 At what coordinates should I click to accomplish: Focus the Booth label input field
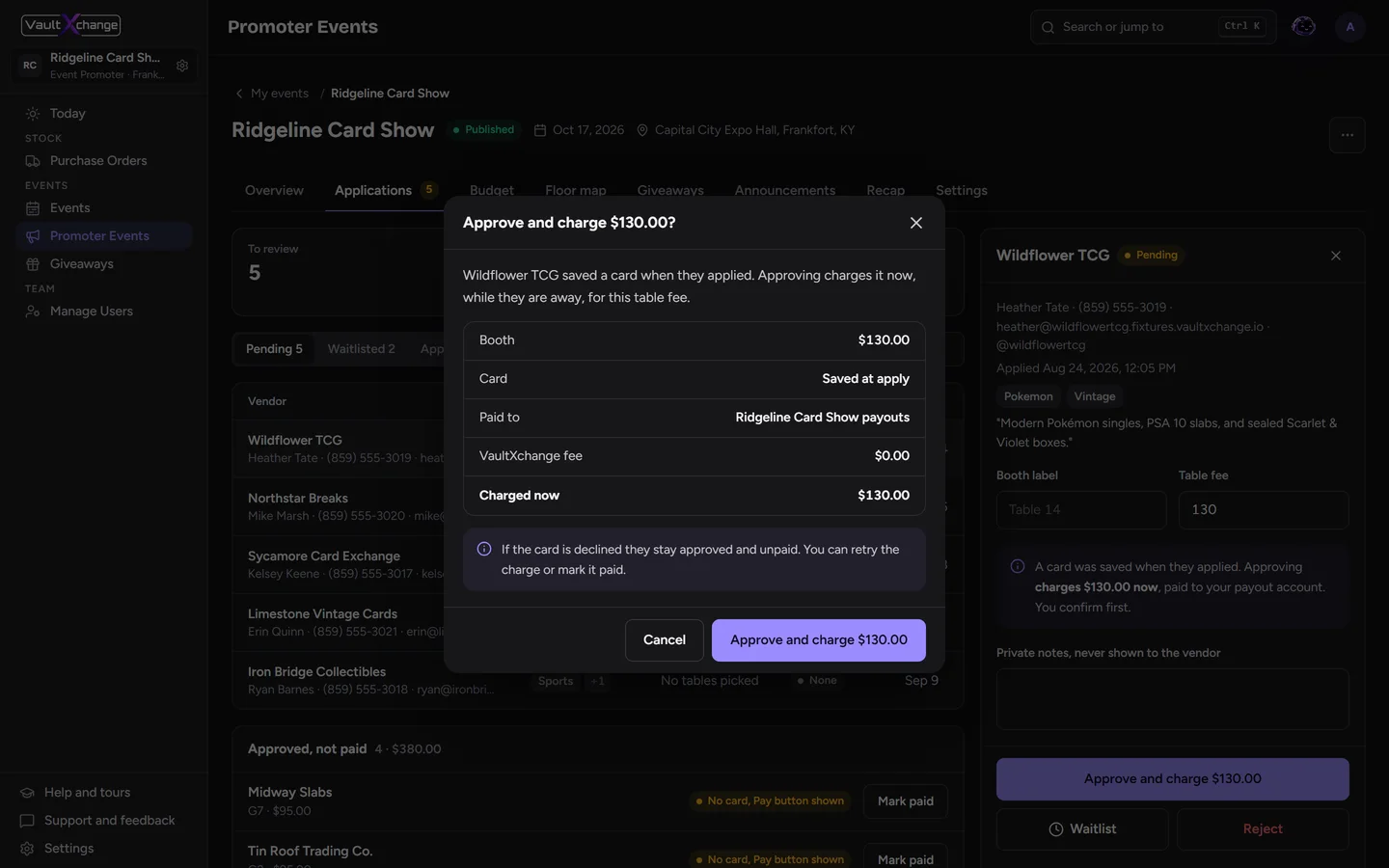click(1081, 510)
